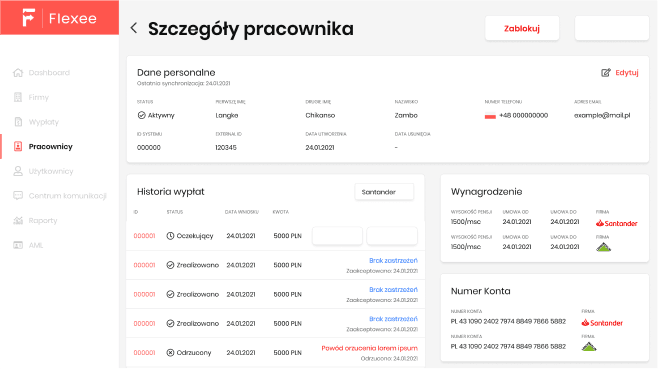Select the Pracownicy sidebar item
The image size is (658, 369).
click(50, 147)
